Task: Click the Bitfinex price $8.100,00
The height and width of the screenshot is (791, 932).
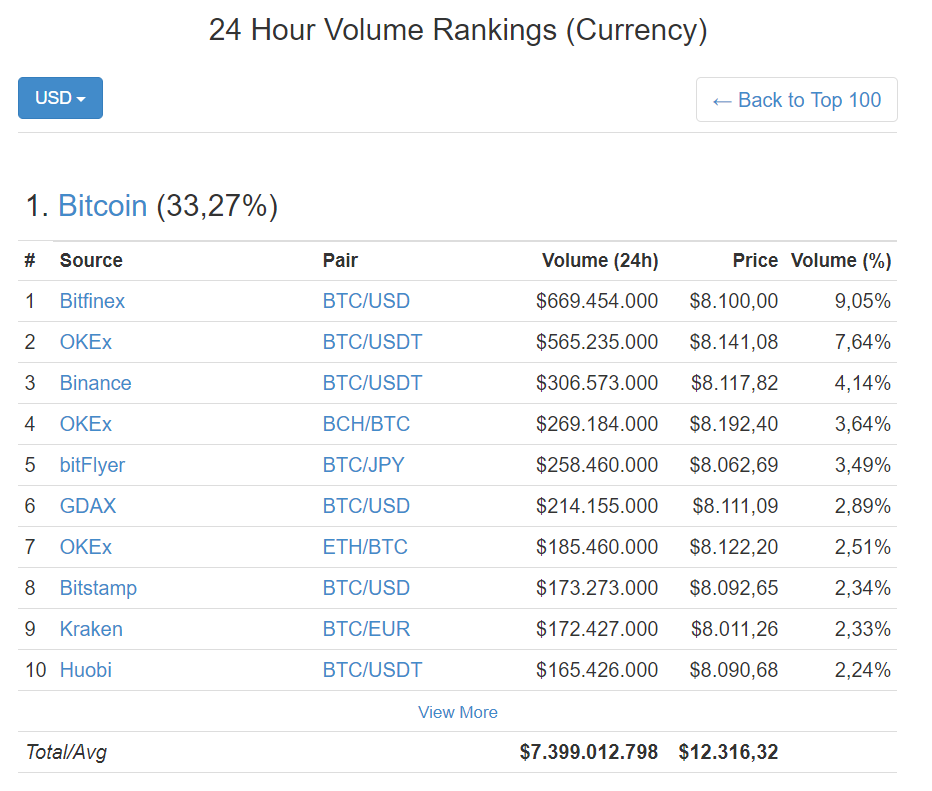Action: tap(733, 301)
